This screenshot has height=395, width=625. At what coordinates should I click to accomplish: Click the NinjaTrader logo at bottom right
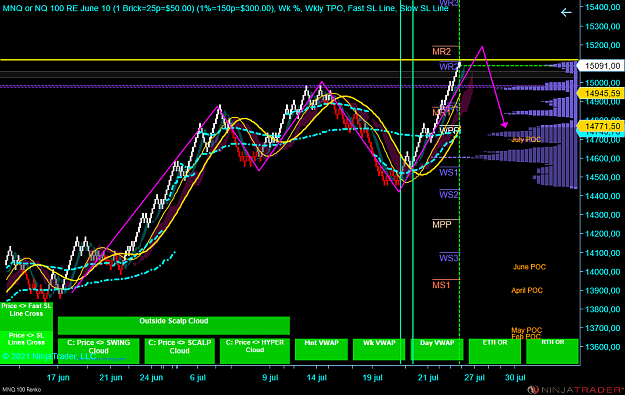point(576,389)
